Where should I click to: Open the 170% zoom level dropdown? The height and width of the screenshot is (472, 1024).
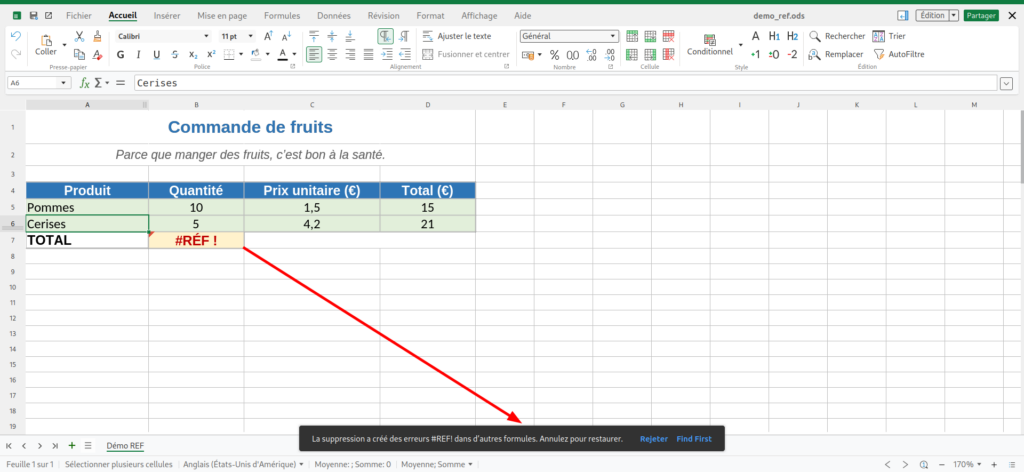(967, 464)
